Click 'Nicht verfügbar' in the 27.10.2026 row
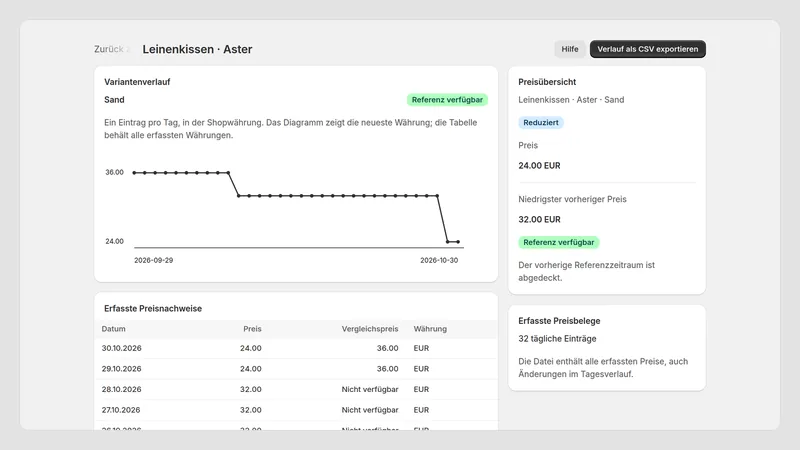800x450 pixels. tap(370, 410)
